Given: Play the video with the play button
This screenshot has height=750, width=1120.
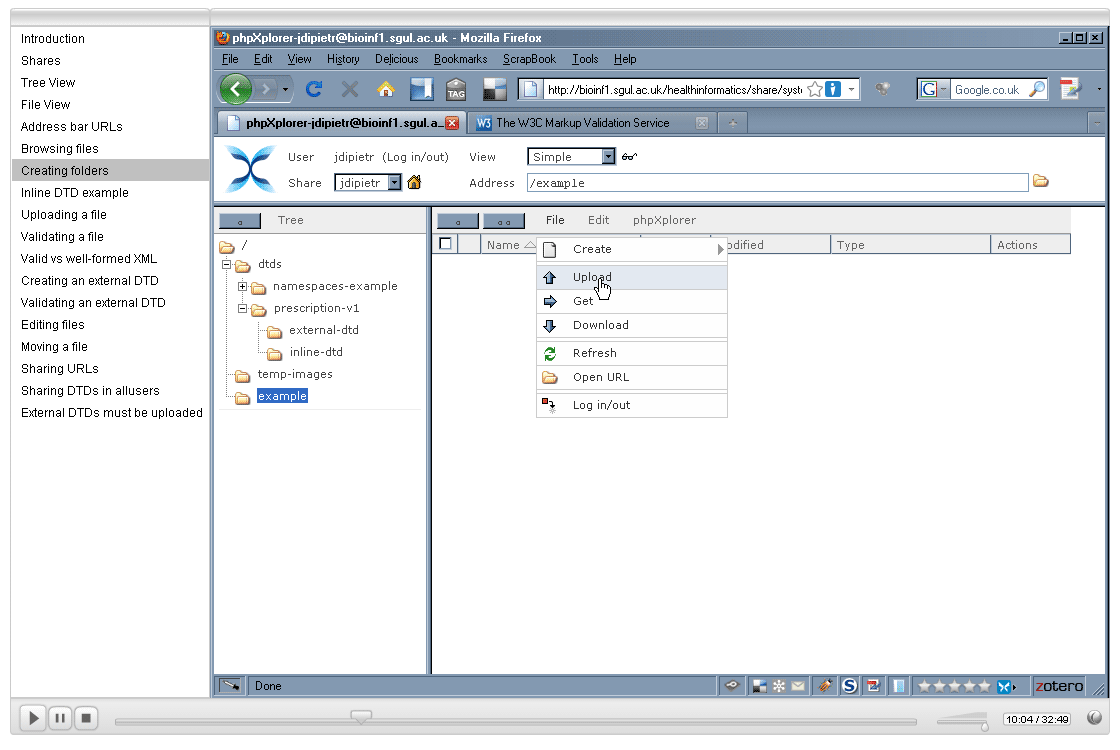Looking at the screenshot, I should click(x=33, y=718).
